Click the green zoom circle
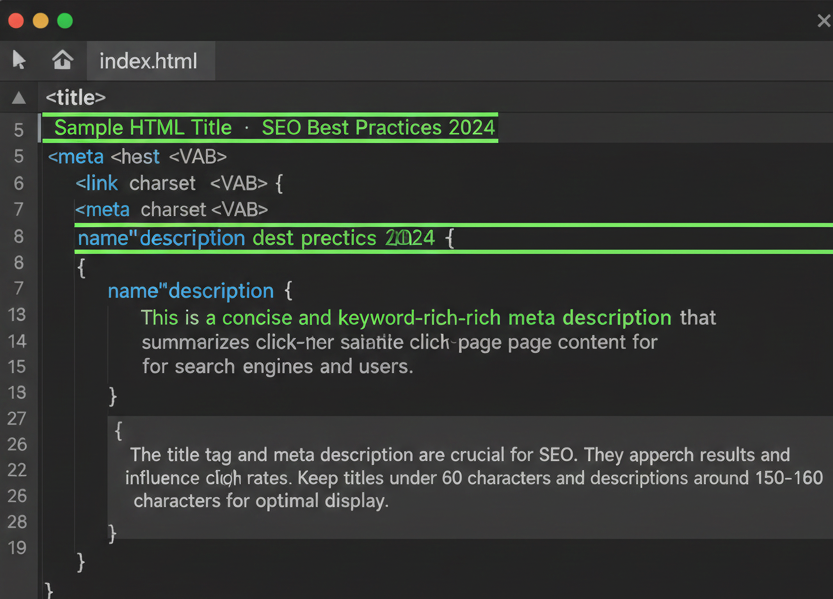The width and height of the screenshot is (833, 599). 66,18
